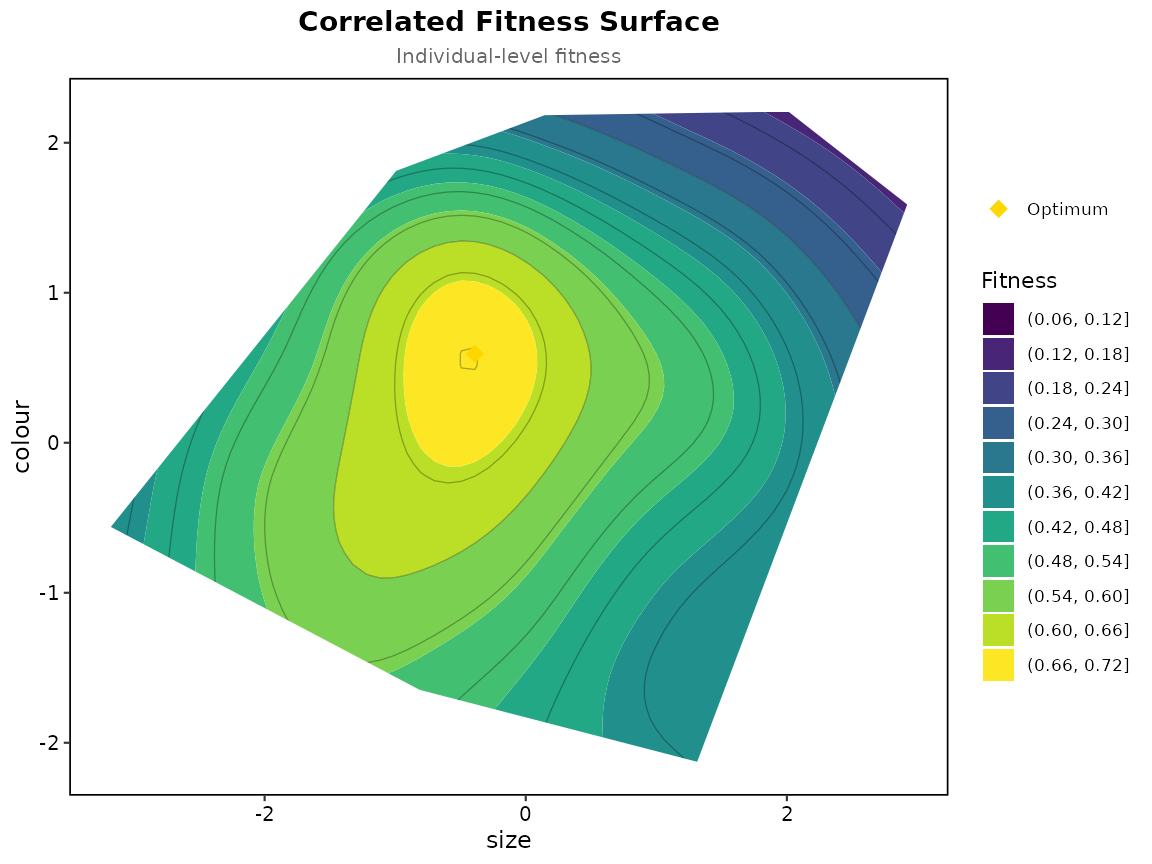Click the y-axis tick label 2
This screenshot has width=1152, height=864.
point(54,143)
